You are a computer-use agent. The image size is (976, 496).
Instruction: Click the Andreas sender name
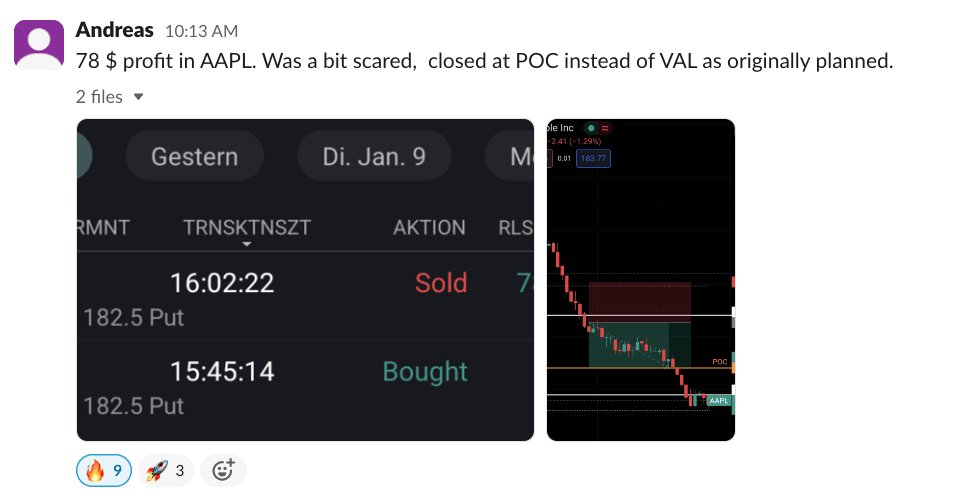click(114, 30)
